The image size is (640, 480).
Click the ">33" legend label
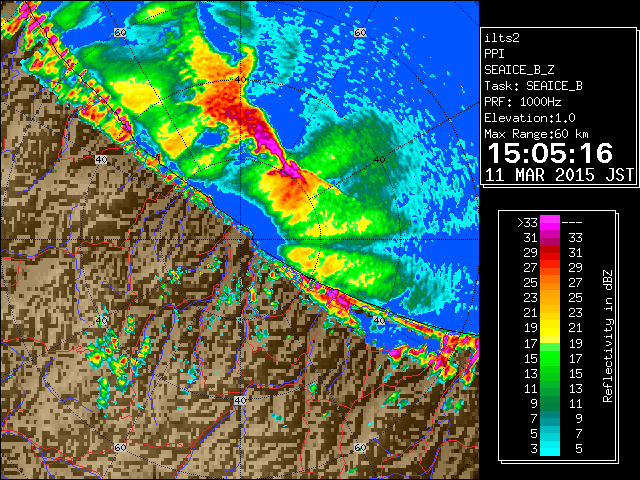click(x=527, y=223)
